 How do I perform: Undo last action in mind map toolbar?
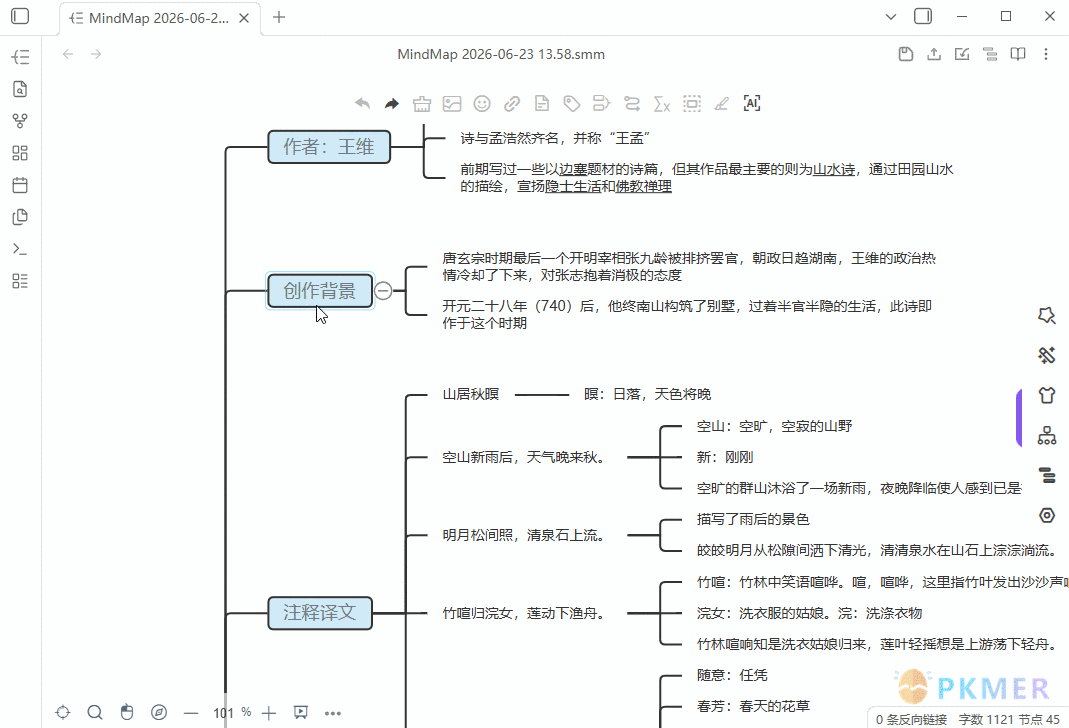click(x=362, y=104)
